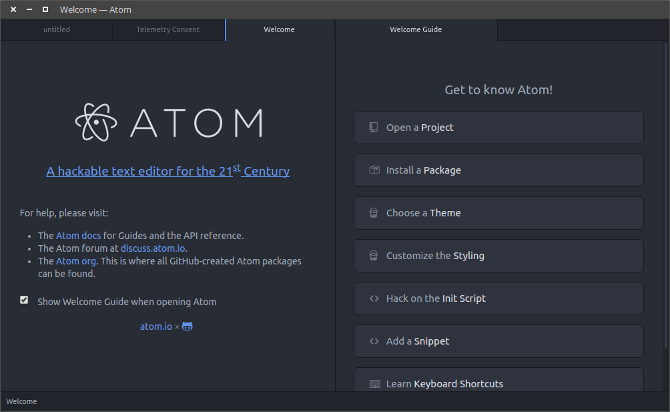670x412 pixels.
Task: Expand the Install a Package card
Action: coord(499,170)
